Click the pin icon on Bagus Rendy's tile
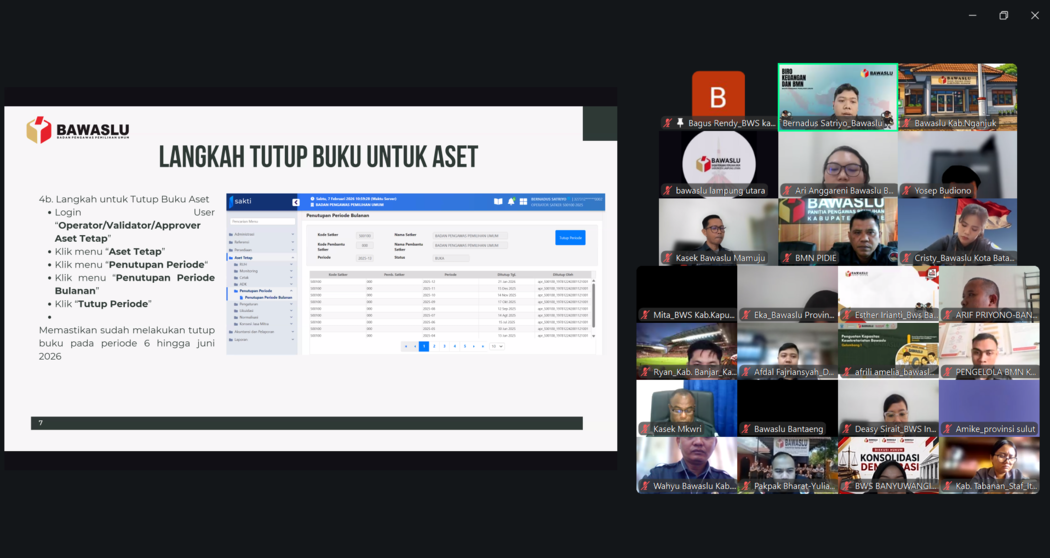Image resolution: width=1050 pixels, height=558 pixels. pos(680,123)
